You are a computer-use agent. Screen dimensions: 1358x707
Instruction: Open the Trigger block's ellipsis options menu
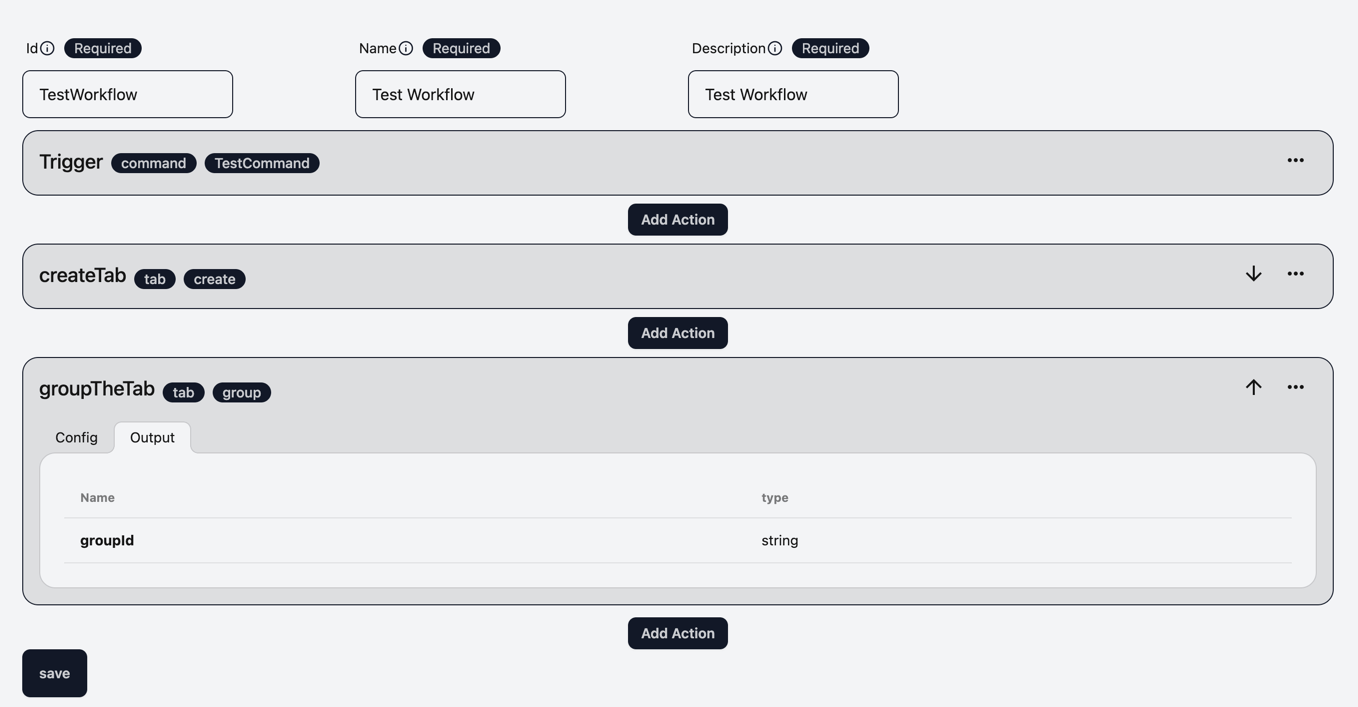[x=1295, y=160]
